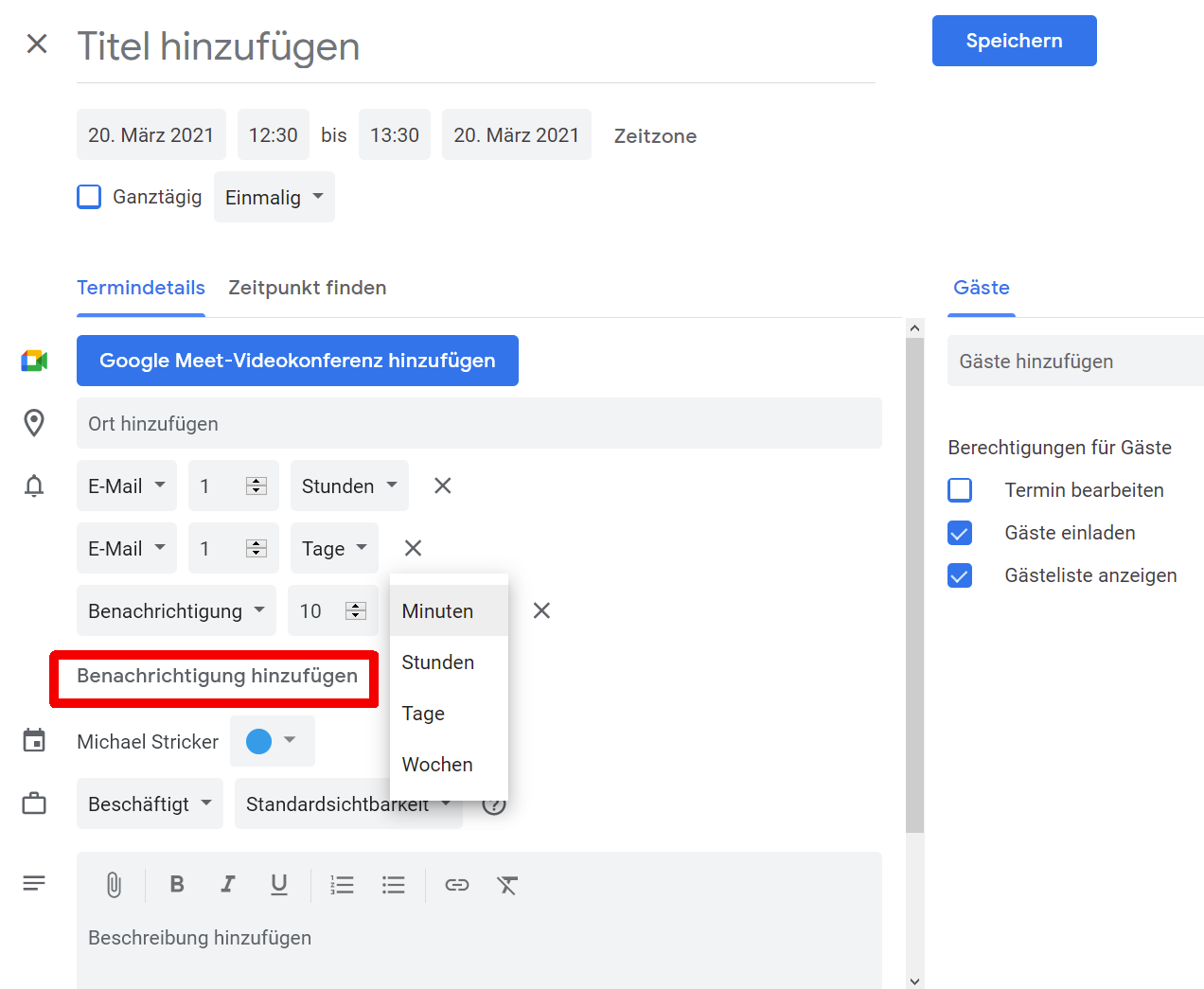Open the event color dropdown arrow
Viewport: 1204px width, 989px height.
point(290,740)
